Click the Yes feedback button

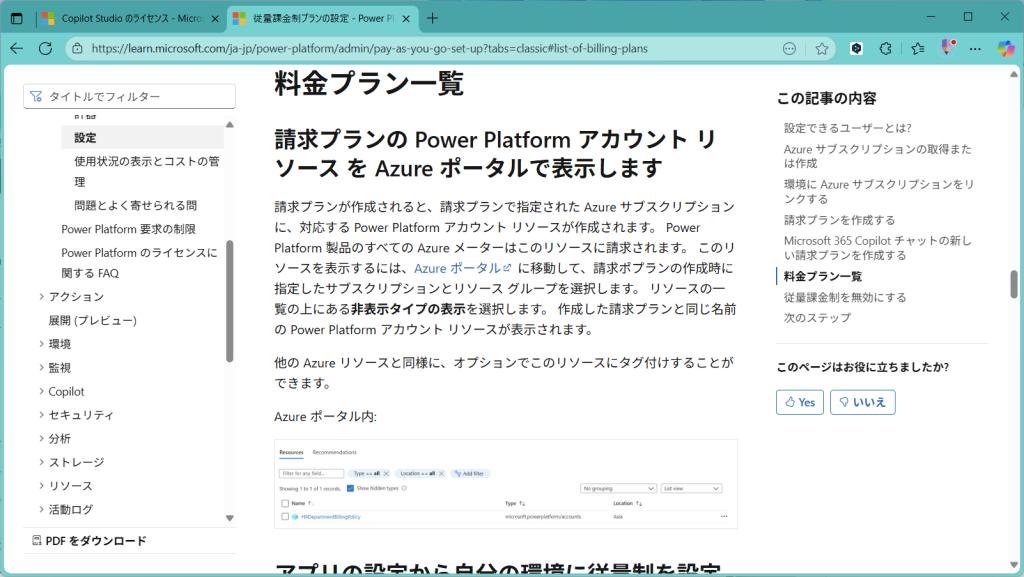800,402
